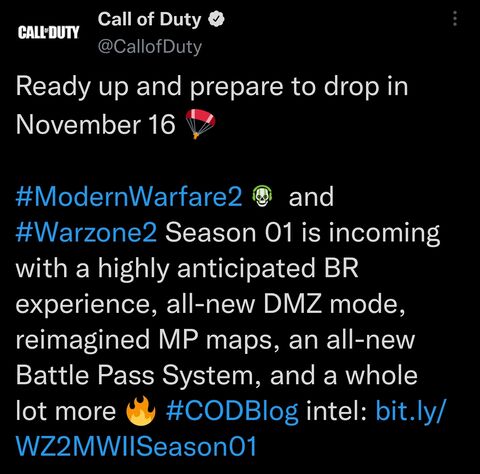Open the #CODBlog hashtag
The width and height of the screenshot is (480, 474).
point(232,411)
